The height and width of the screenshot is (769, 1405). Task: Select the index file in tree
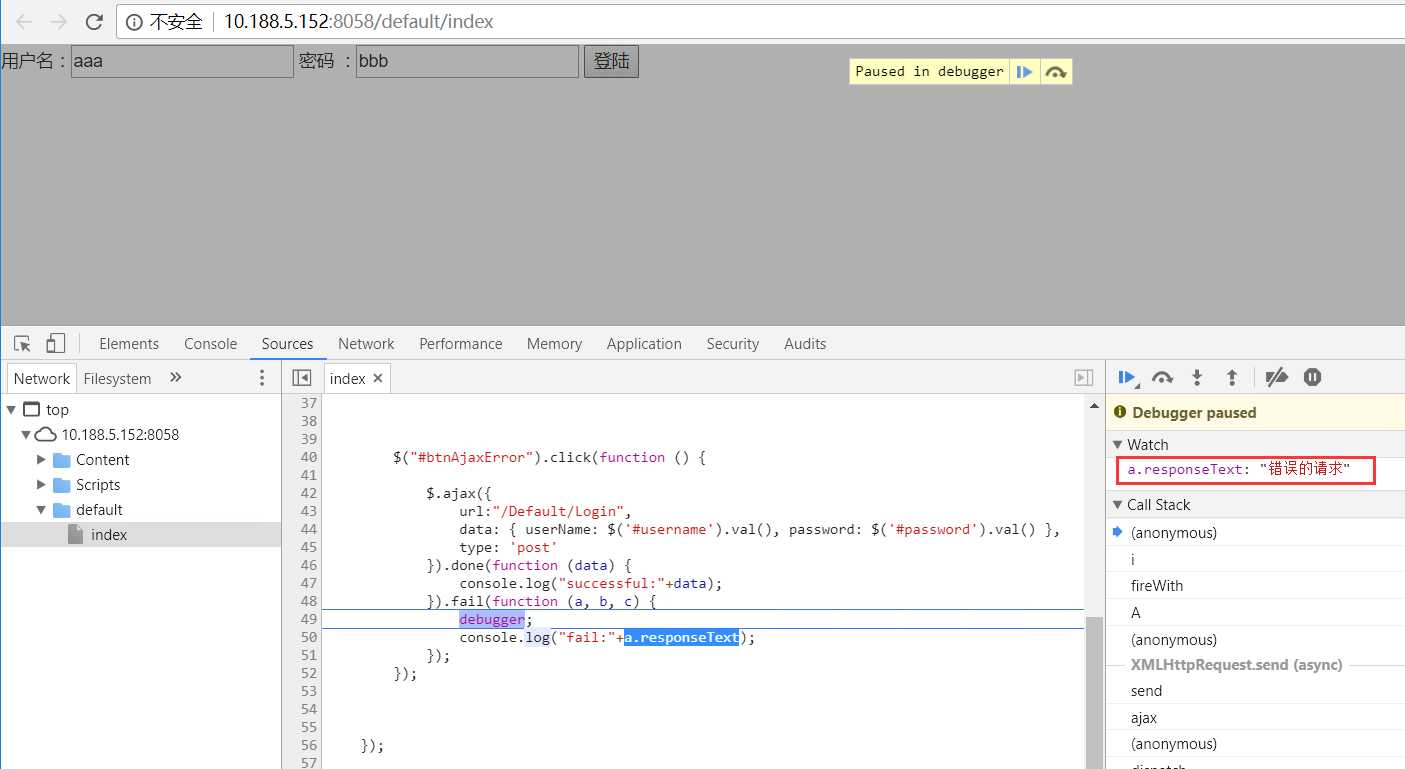pyautogui.click(x=140, y=535)
